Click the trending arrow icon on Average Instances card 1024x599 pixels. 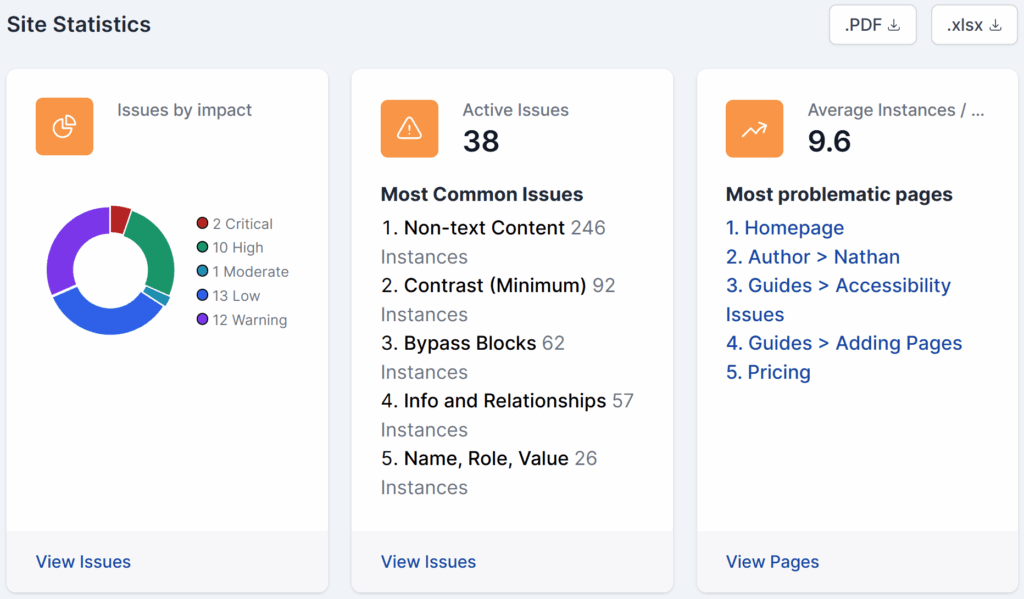pos(754,128)
